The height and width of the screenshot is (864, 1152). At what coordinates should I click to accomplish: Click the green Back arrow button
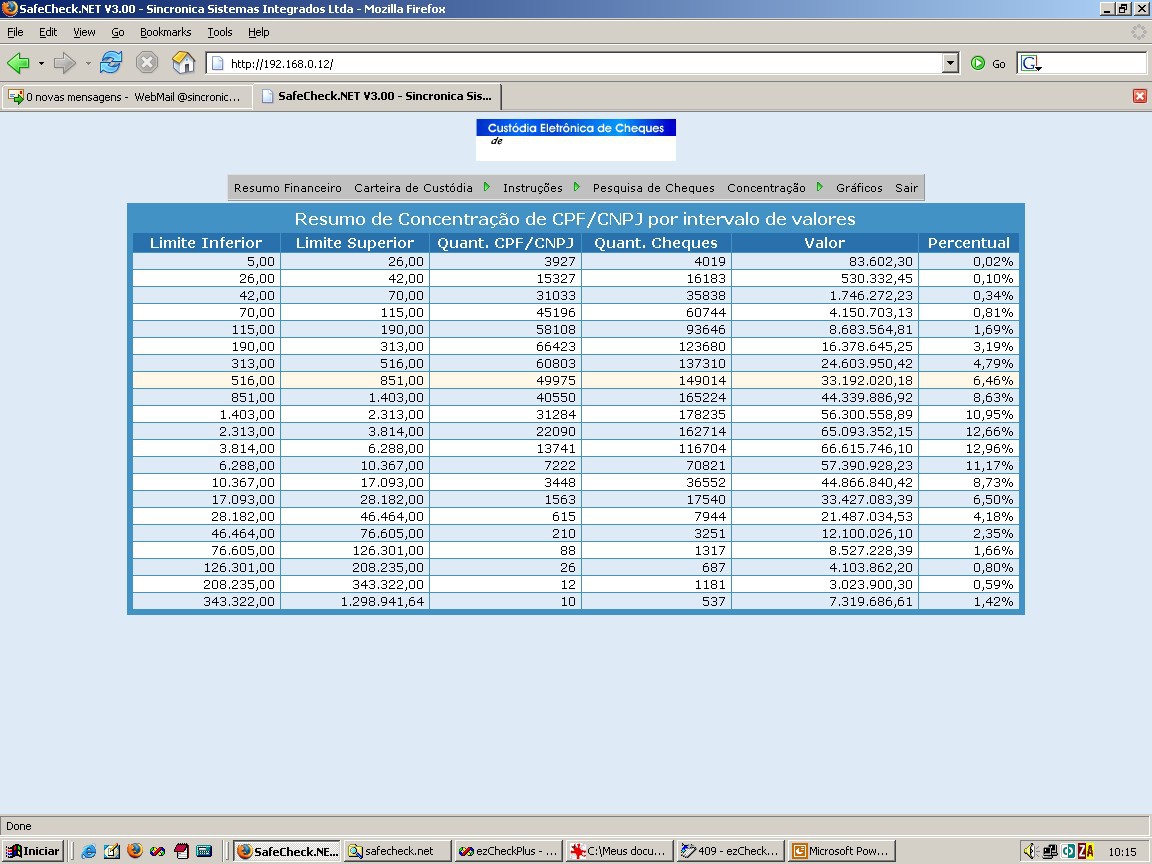(18, 63)
